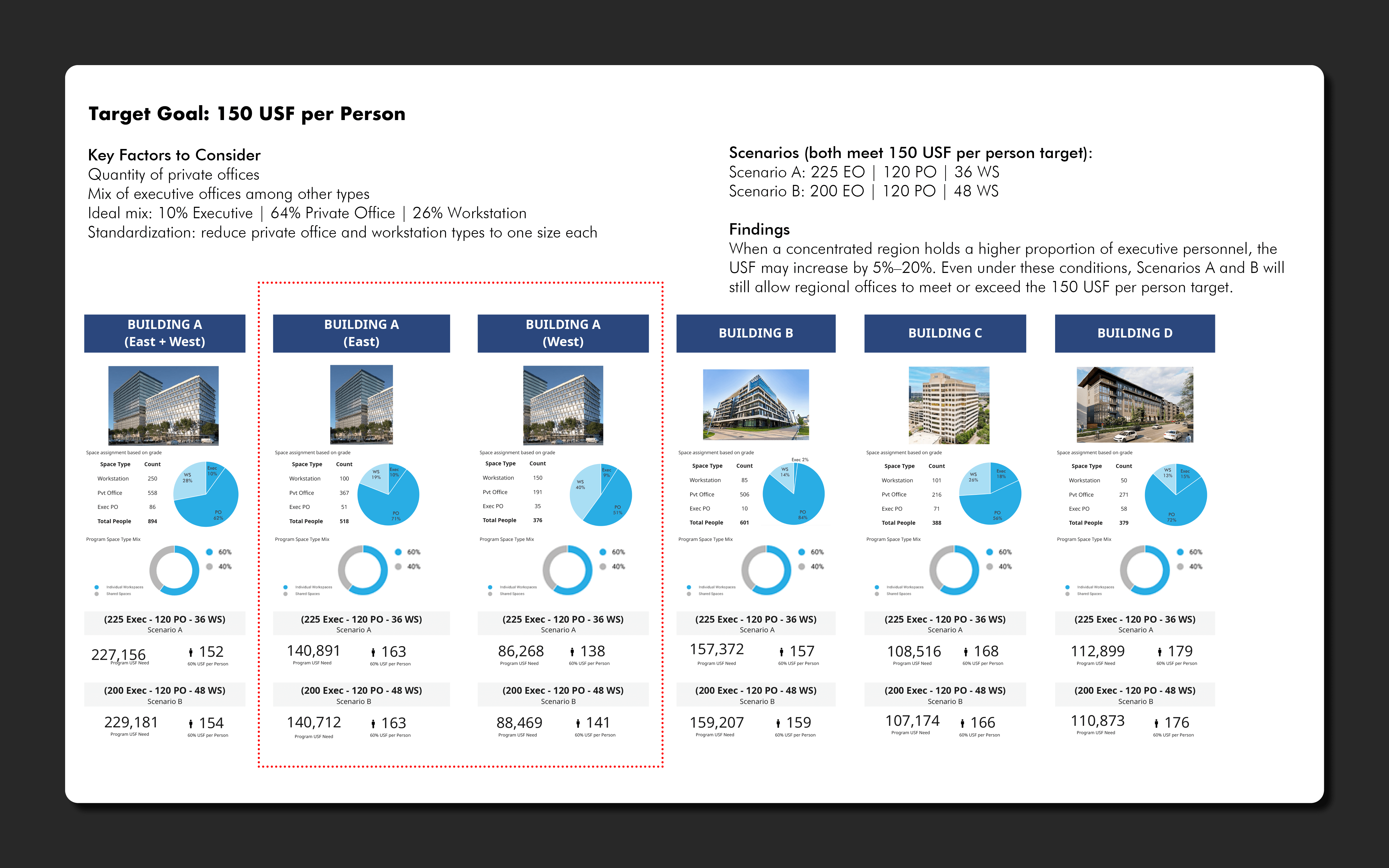This screenshot has height=868, width=1389.
Task: Click the pie chart with PO 71% slice
Action: (389, 494)
